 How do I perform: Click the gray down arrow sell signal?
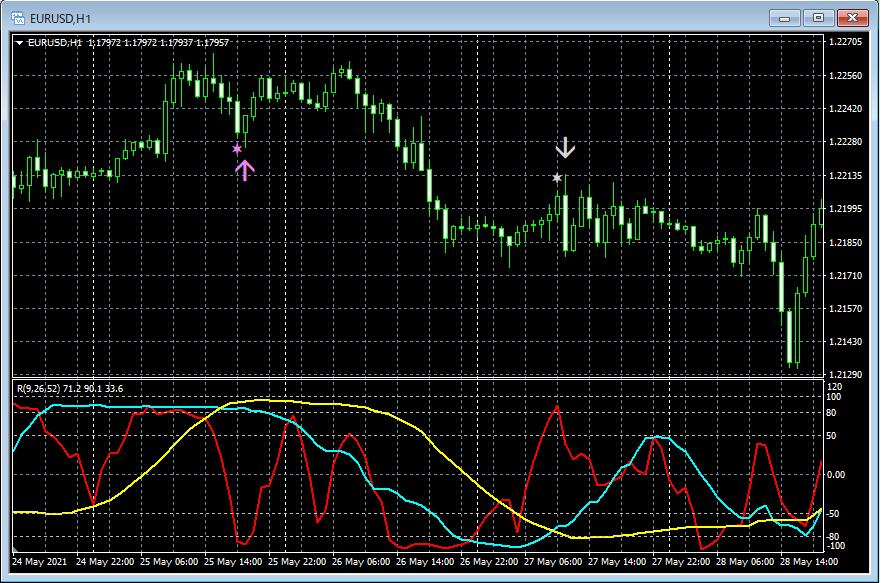(566, 149)
